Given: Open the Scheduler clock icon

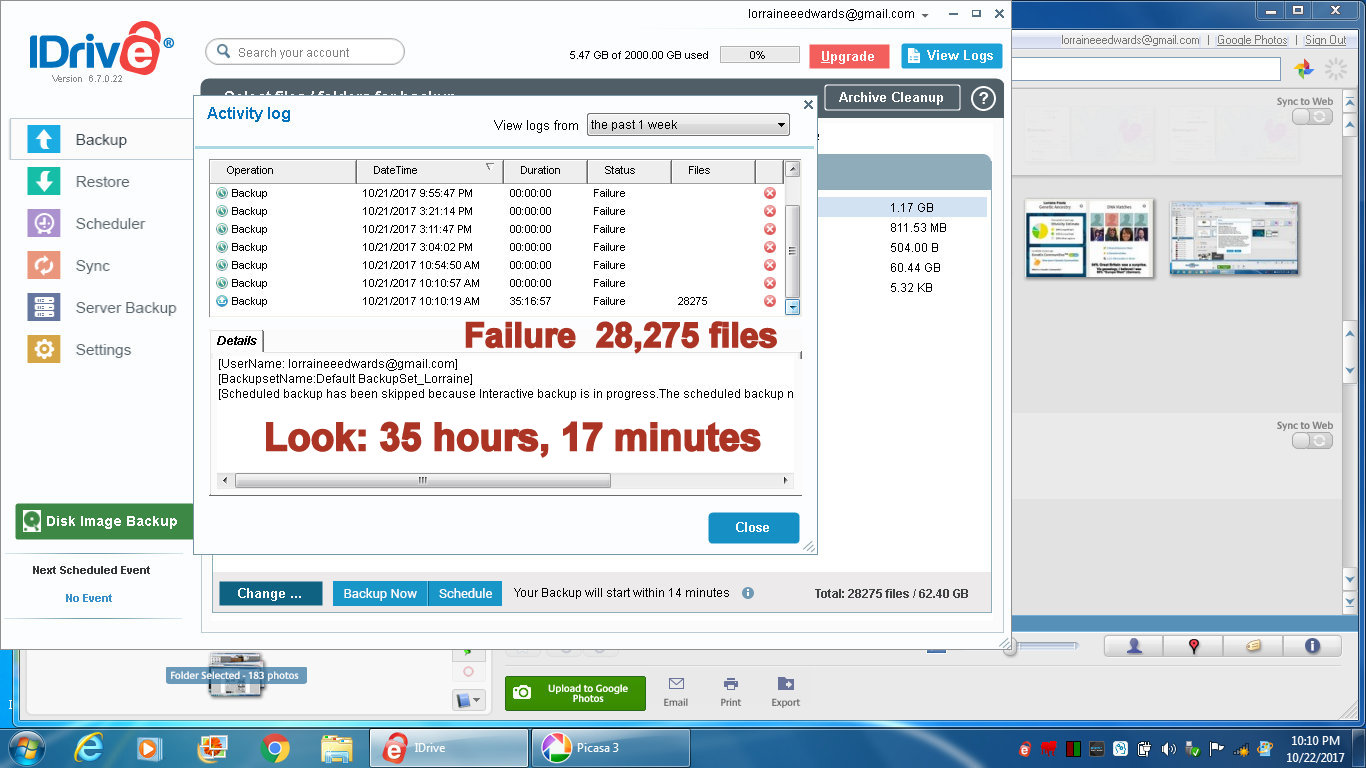Looking at the screenshot, I should [44, 224].
